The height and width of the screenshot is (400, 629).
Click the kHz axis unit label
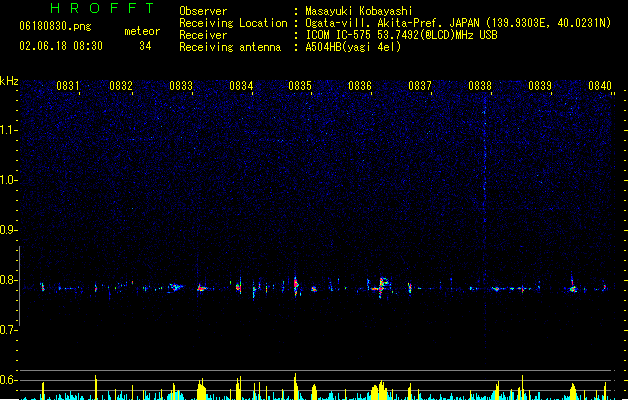coord(9,81)
